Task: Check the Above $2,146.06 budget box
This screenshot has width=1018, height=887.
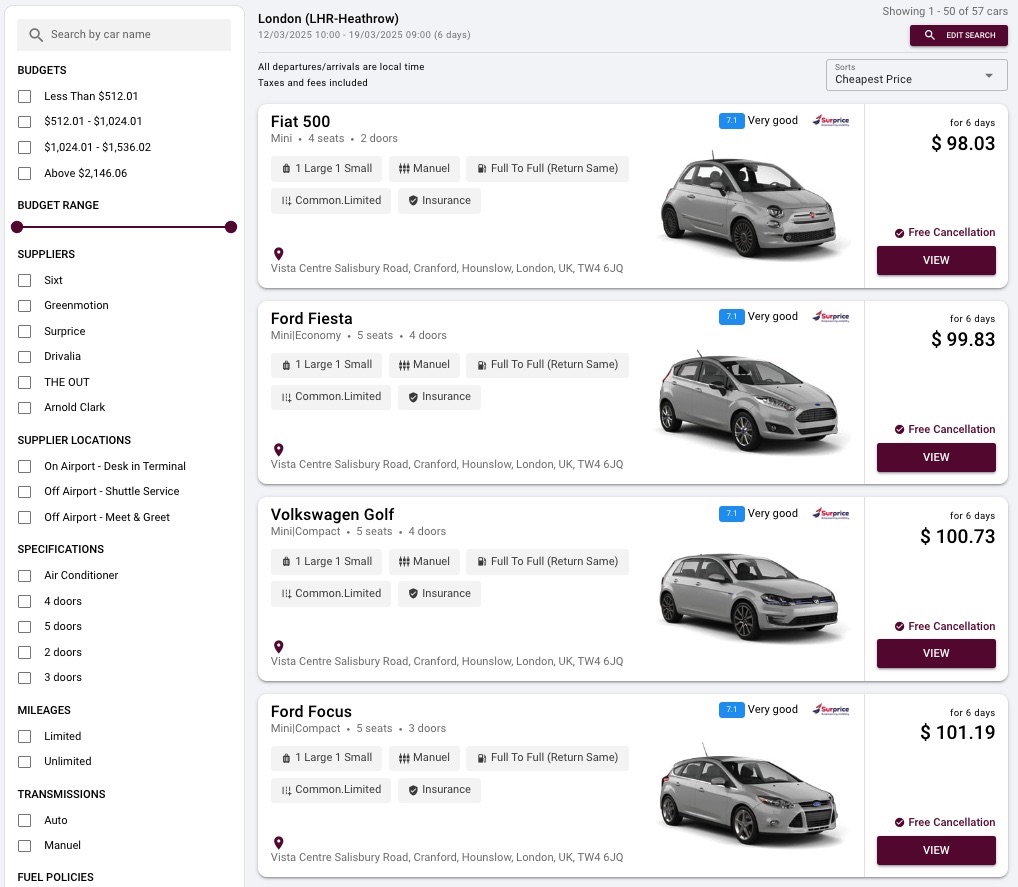Action: (25, 173)
